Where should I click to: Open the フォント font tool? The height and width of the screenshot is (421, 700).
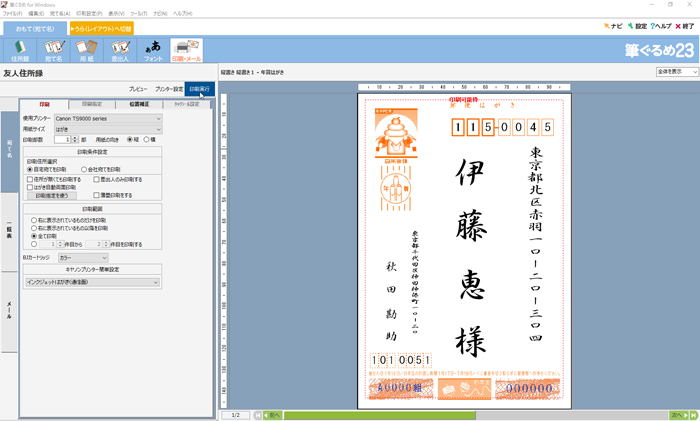coord(153,49)
